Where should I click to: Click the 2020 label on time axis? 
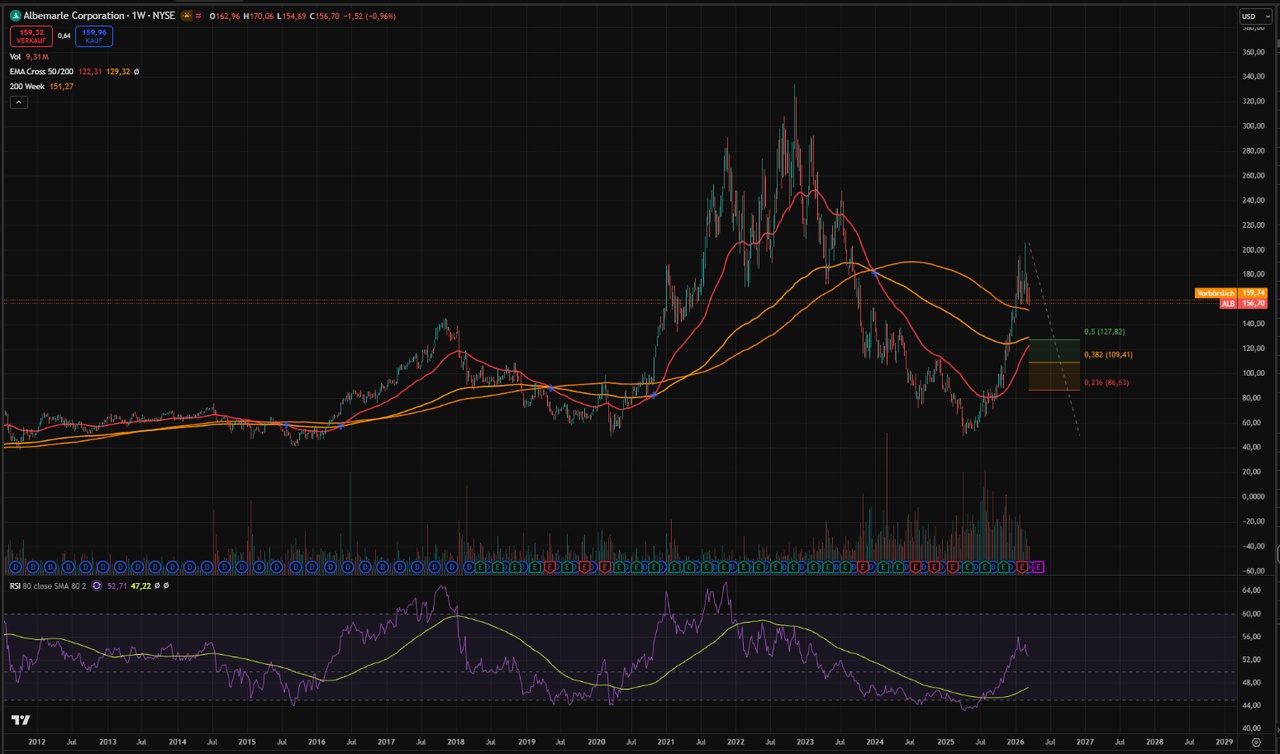pos(596,743)
